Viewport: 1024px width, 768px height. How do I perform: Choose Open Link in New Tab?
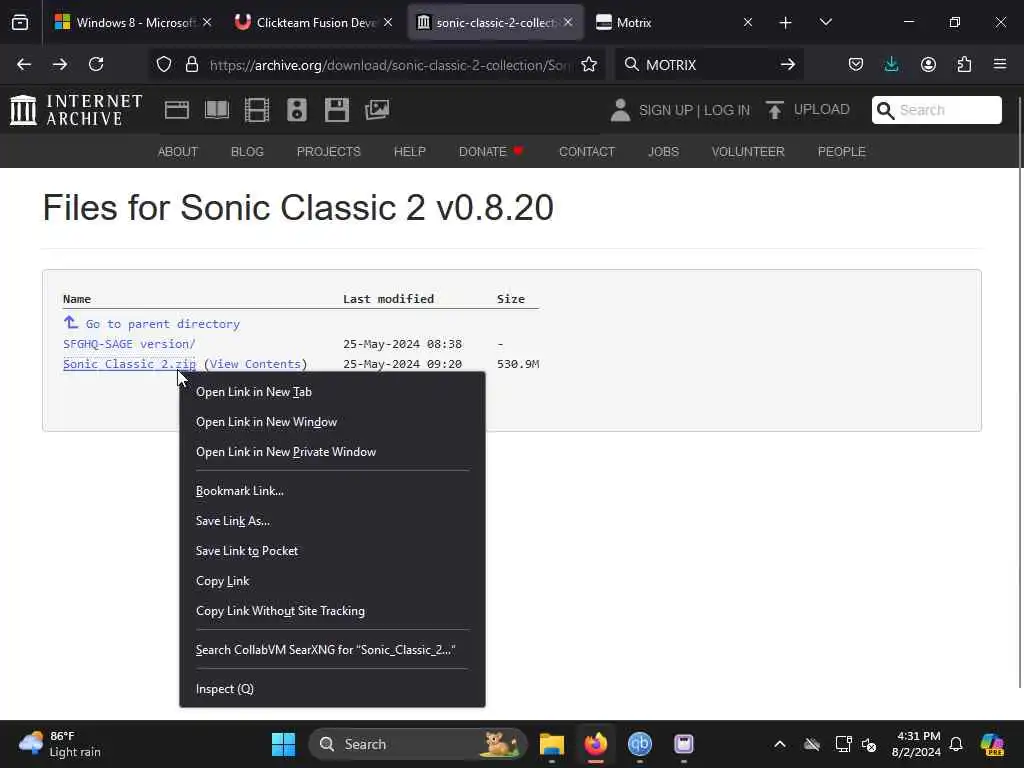click(x=332, y=392)
